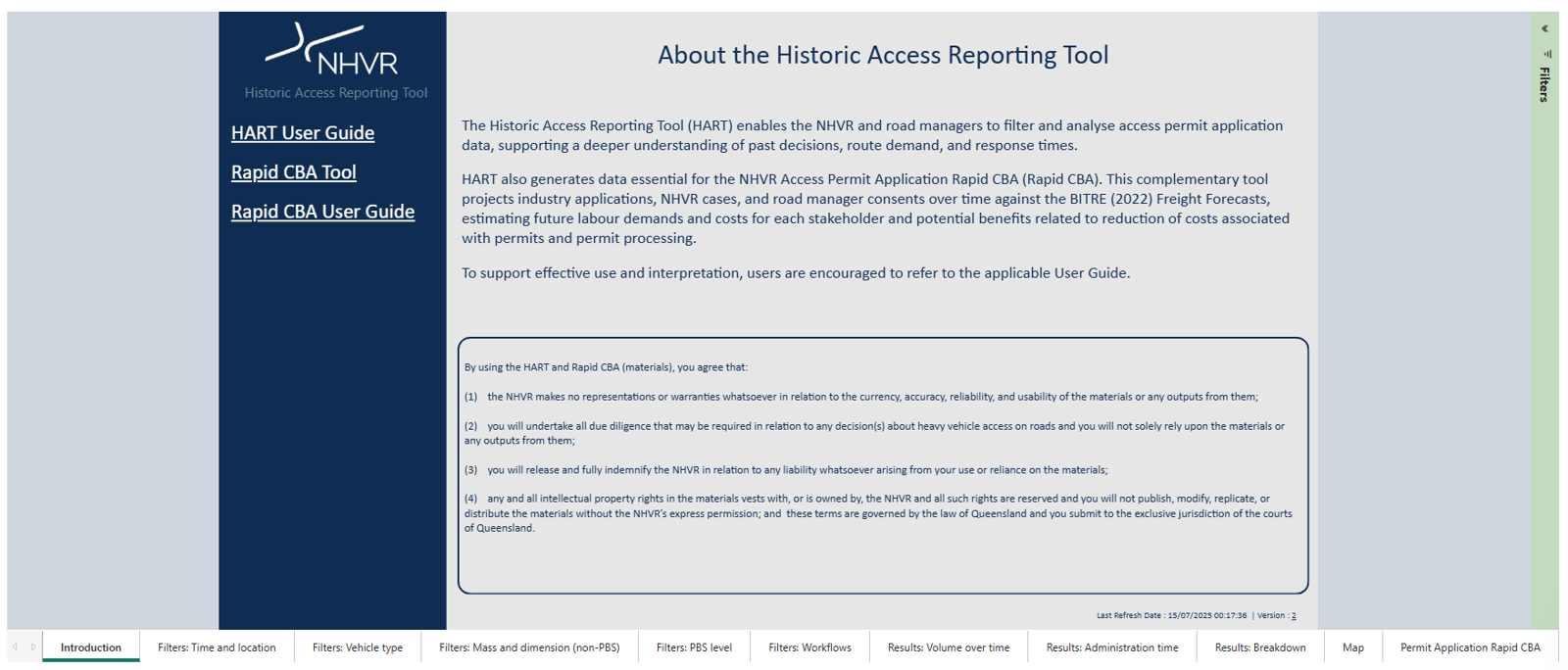Click disclaimer item (2) about due diligence
Image resolution: width=1568 pixels, height=670 pixels.
tap(875, 433)
